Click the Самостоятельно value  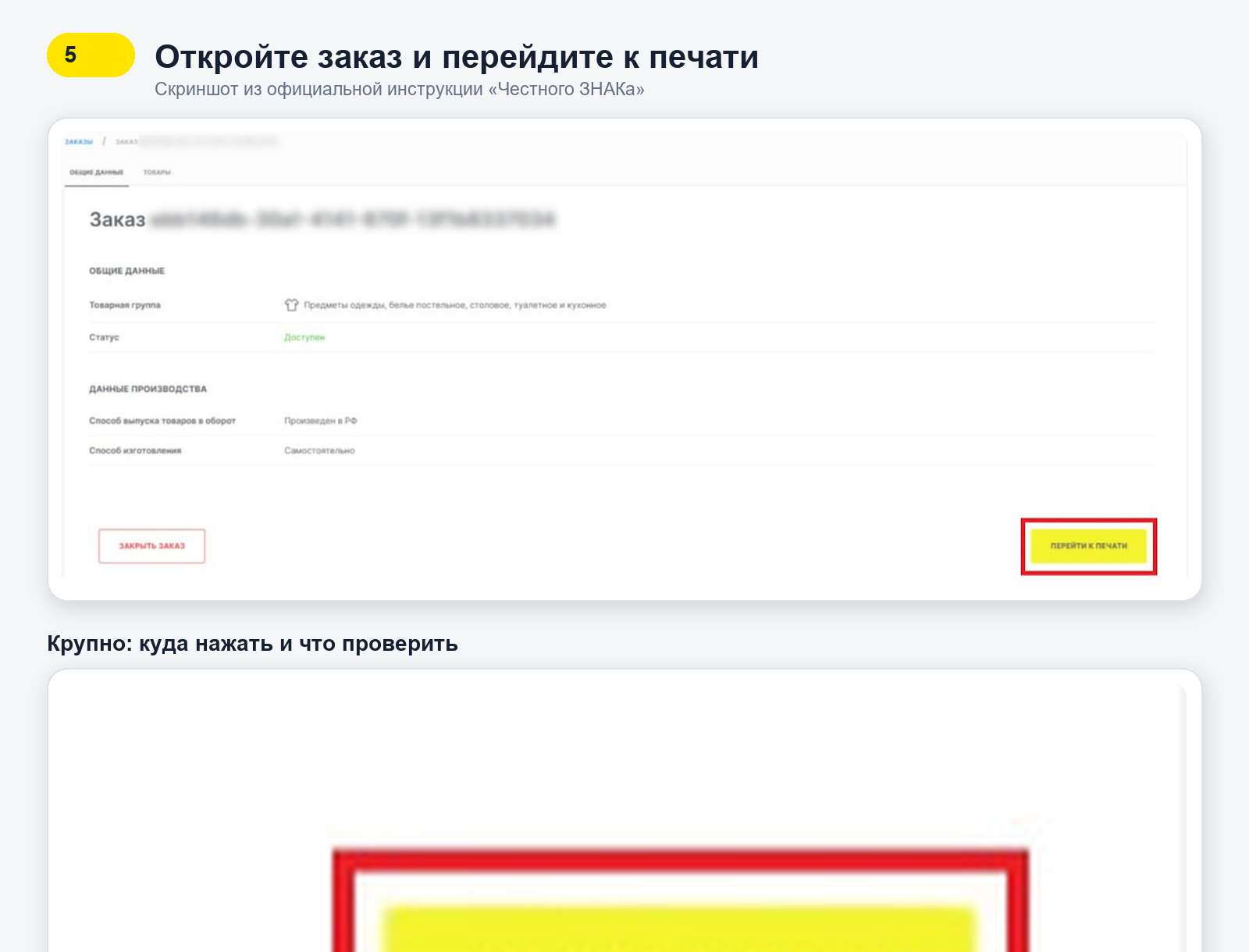tap(319, 451)
